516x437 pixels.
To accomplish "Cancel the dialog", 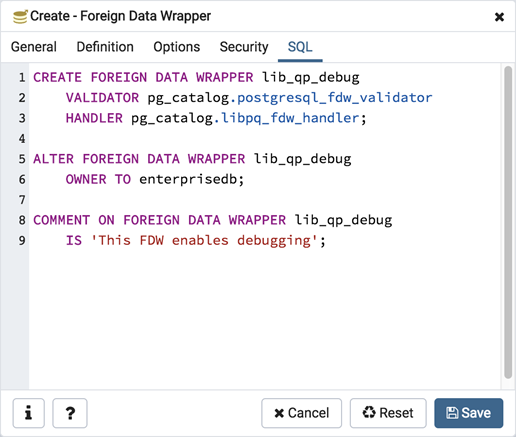I will [302, 413].
